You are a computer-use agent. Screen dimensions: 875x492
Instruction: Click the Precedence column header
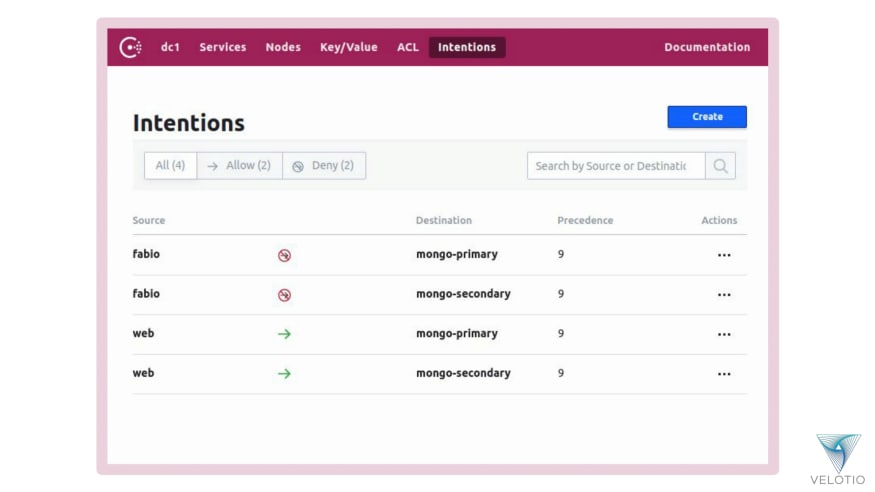click(x=585, y=220)
